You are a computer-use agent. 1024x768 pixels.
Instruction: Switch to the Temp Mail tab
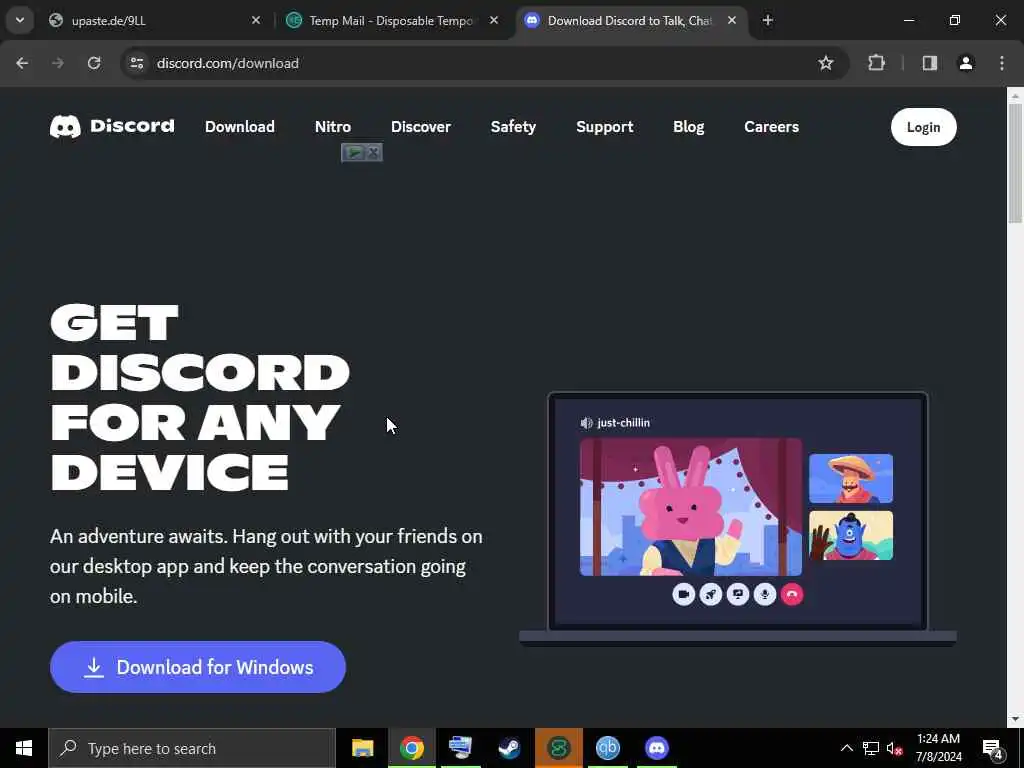point(392,21)
